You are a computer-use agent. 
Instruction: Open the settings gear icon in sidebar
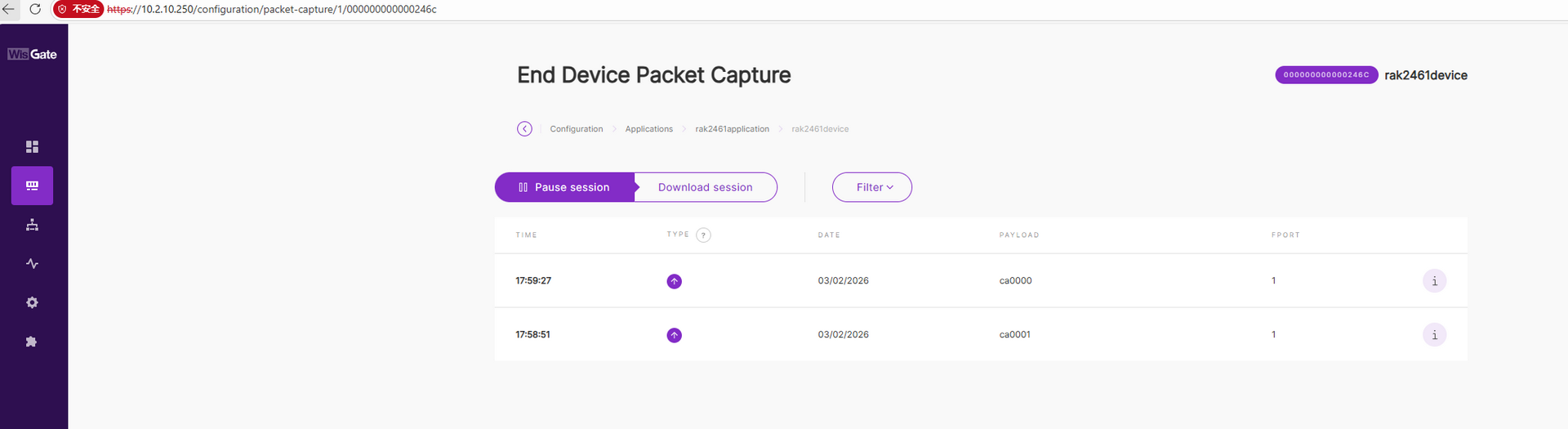click(32, 302)
